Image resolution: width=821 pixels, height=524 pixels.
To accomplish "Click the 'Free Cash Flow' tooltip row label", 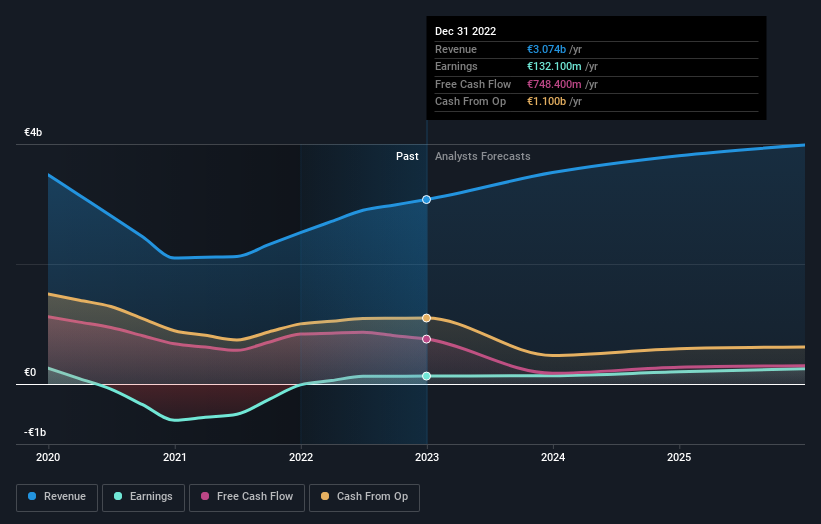I will tap(473, 84).
